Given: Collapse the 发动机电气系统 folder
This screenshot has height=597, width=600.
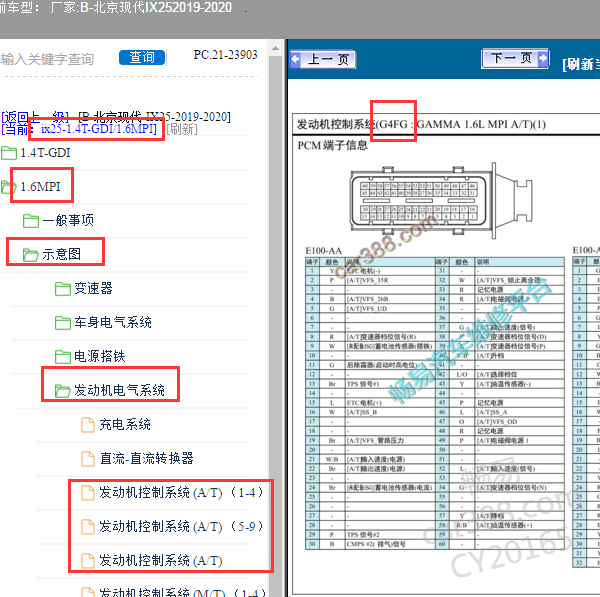Looking at the screenshot, I should 119,390.
